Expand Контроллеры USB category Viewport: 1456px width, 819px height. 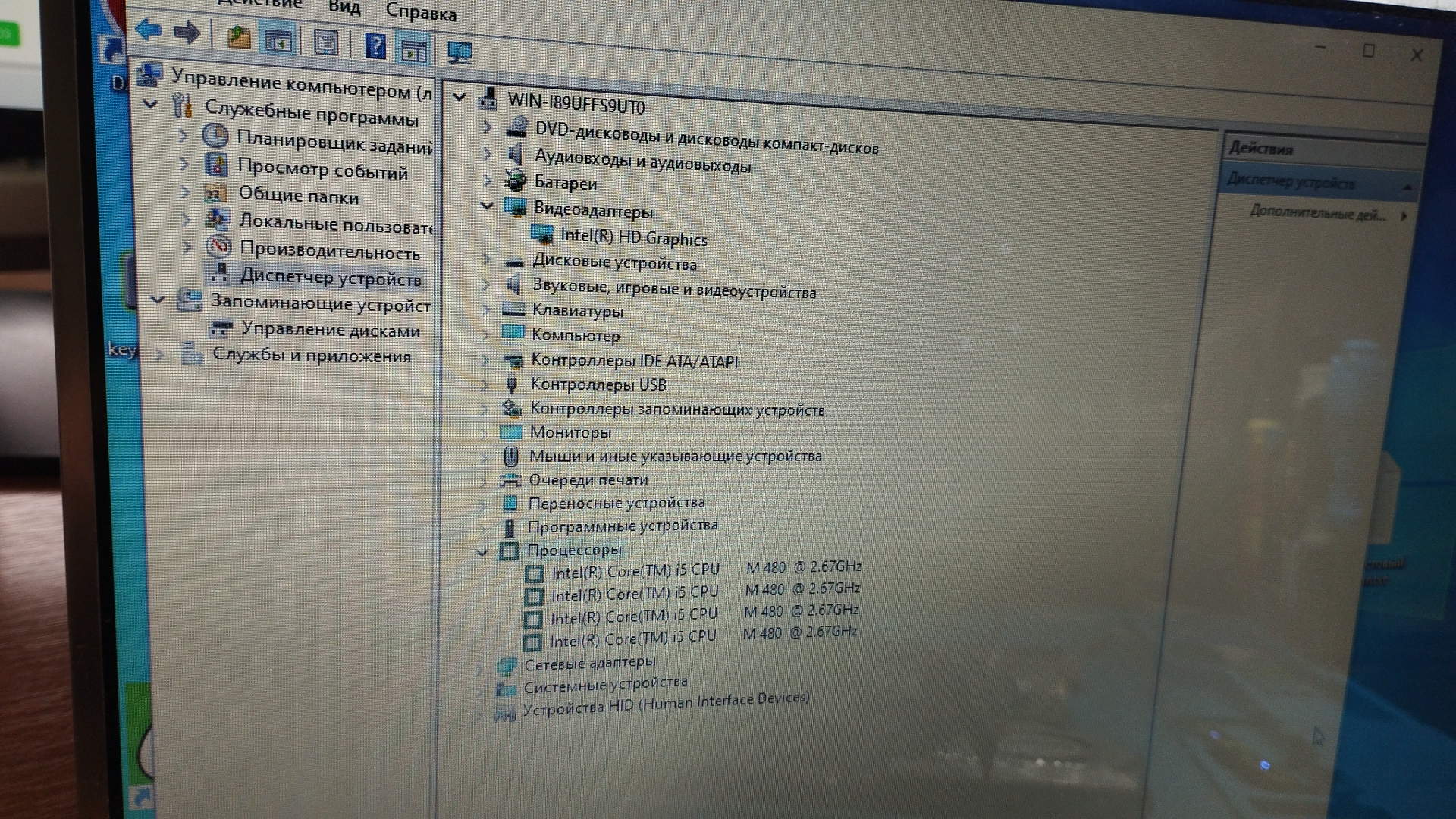(x=485, y=384)
